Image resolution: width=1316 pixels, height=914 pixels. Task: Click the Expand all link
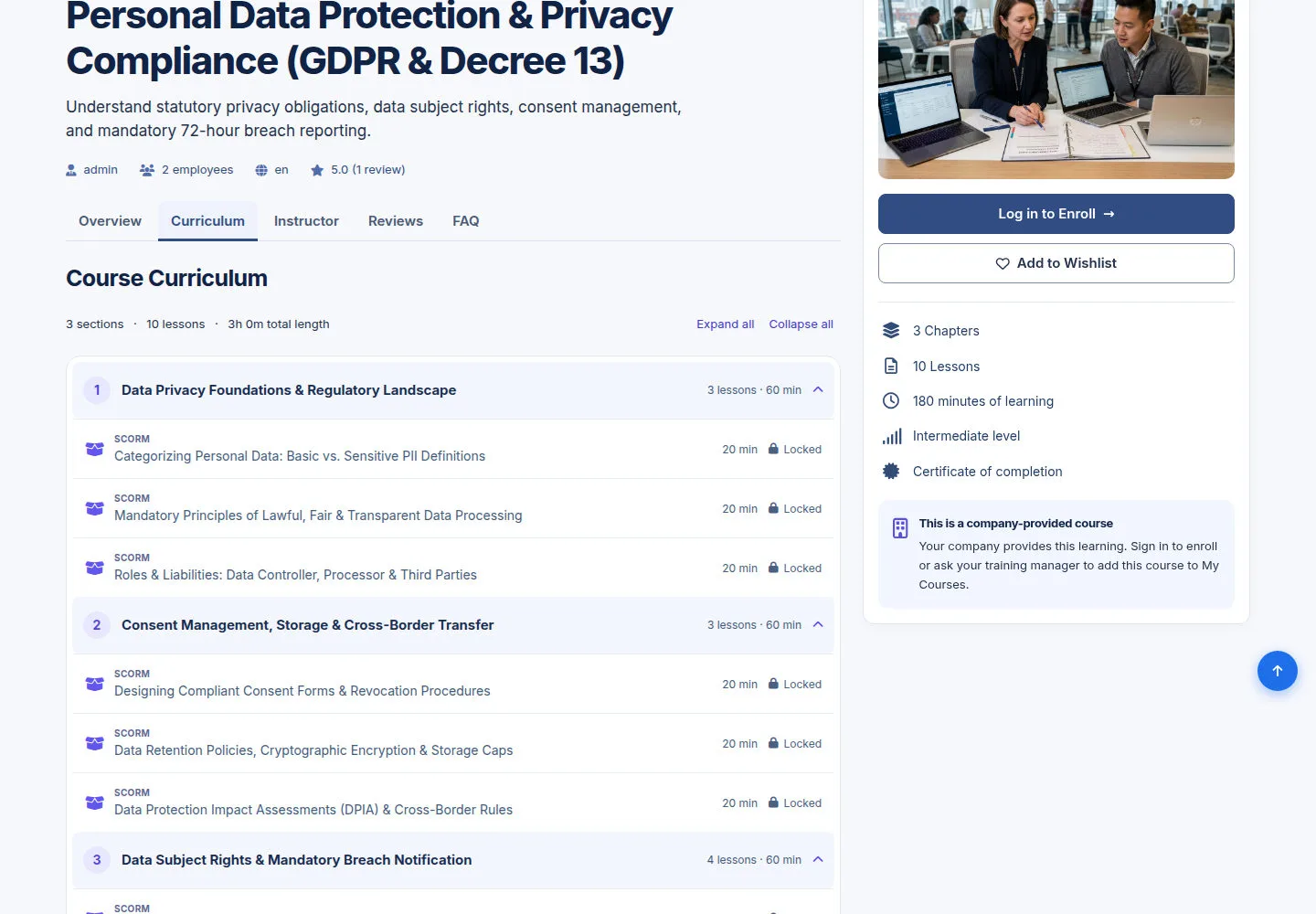pyautogui.click(x=726, y=324)
